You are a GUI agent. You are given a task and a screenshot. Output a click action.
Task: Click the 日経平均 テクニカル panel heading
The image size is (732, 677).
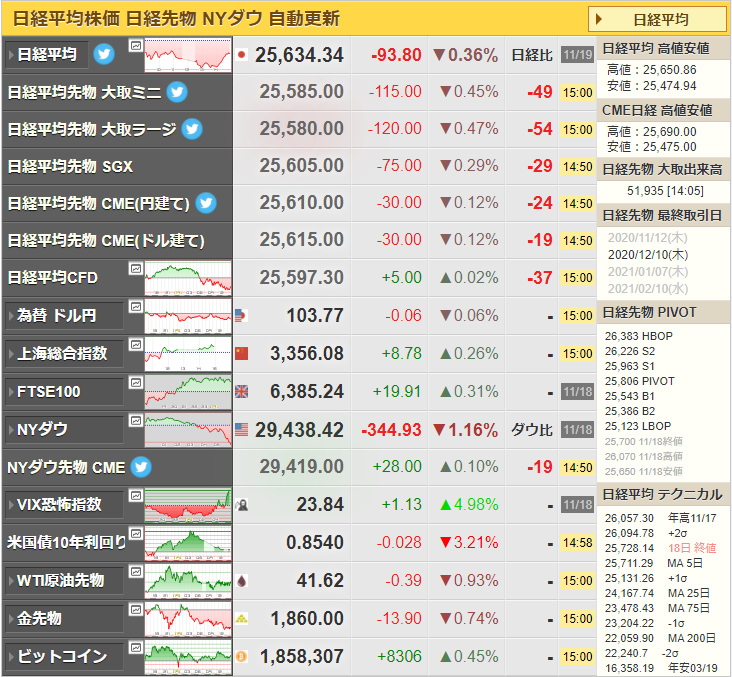(662, 494)
